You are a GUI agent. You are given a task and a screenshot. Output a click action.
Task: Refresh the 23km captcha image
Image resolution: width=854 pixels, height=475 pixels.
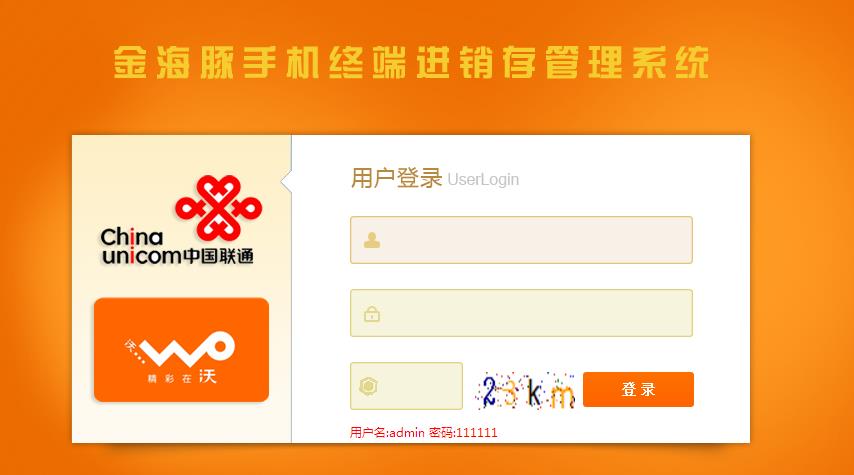click(526, 390)
